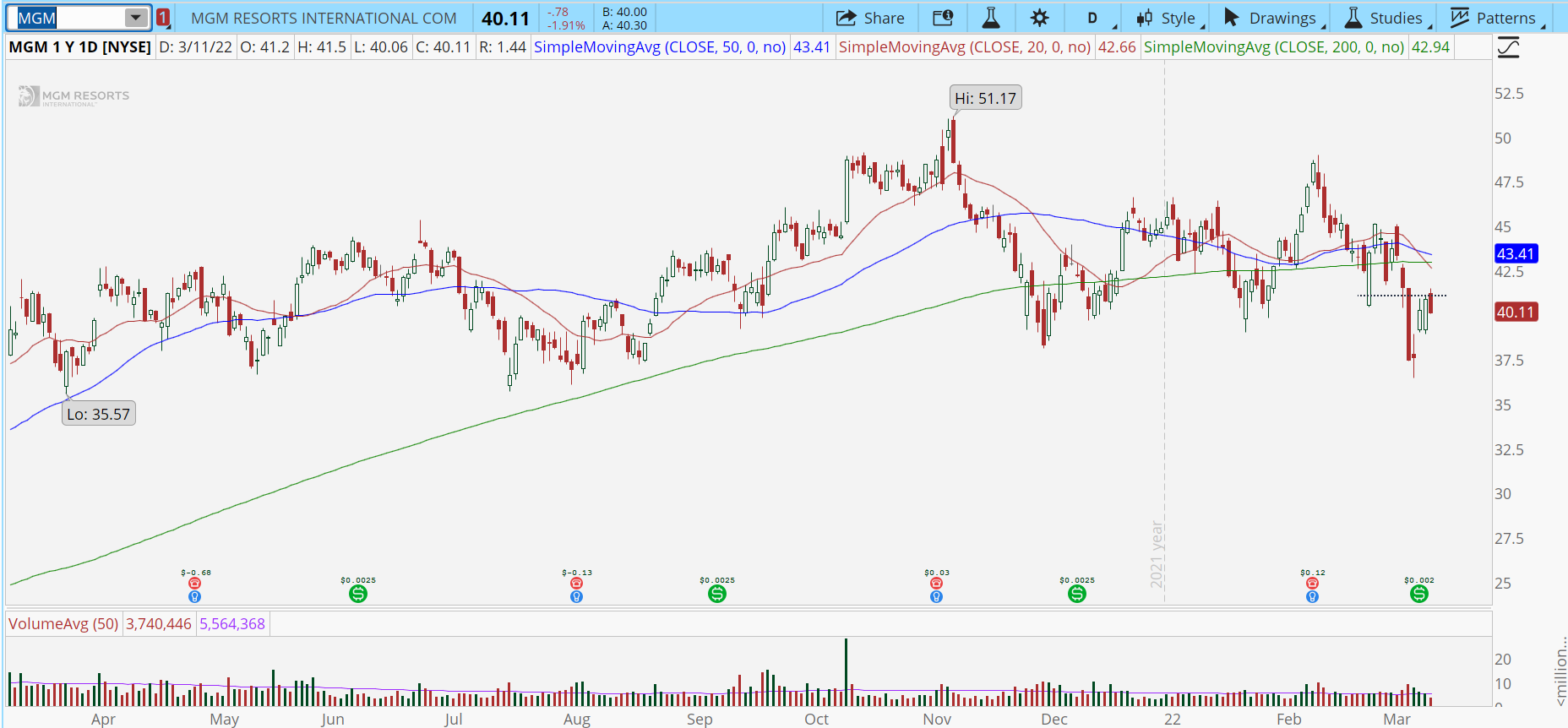This screenshot has height=728, width=1568.
Task: Click the Oct label on the time axis
Action: click(x=816, y=719)
